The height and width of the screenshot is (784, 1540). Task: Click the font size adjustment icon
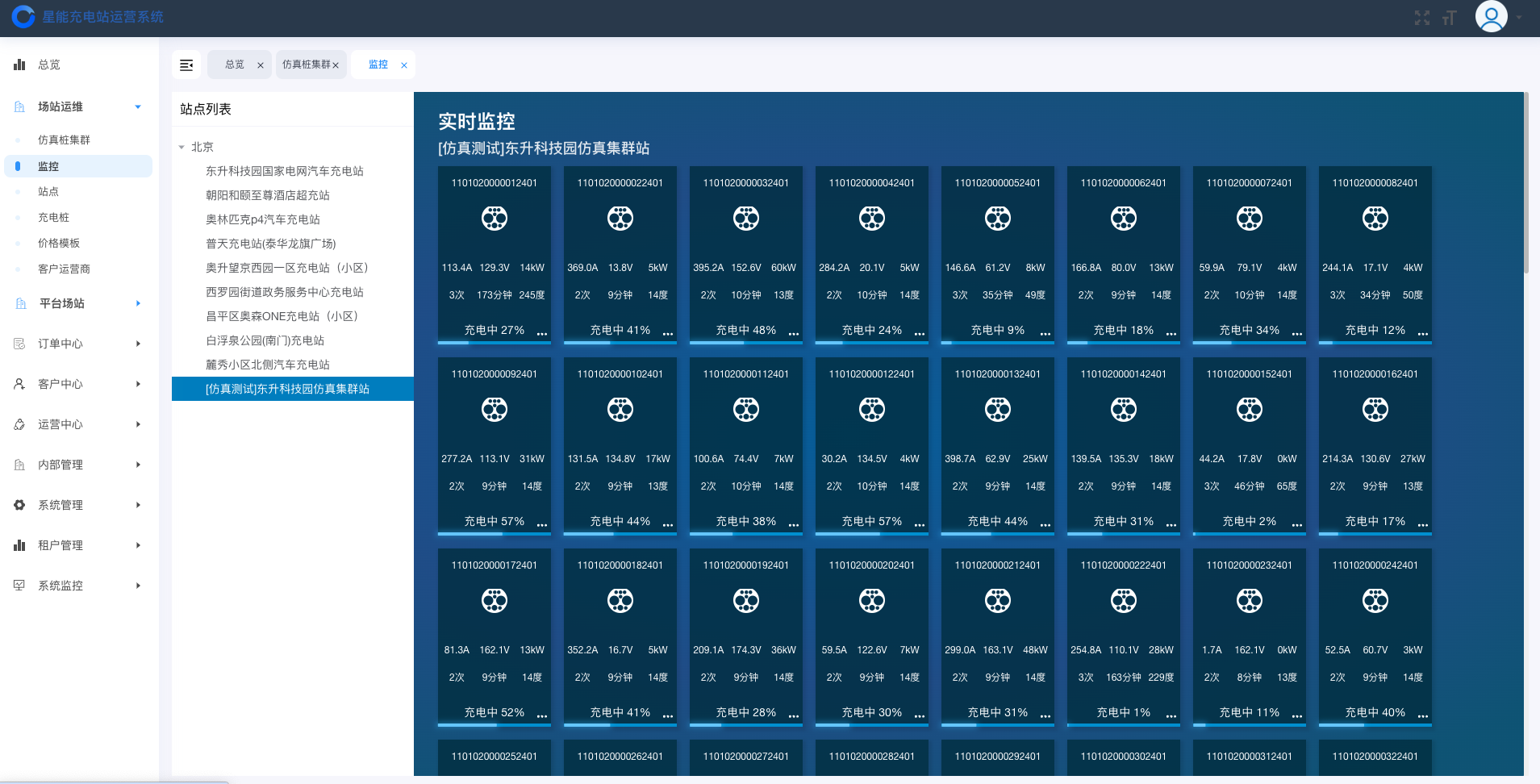click(x=1450, y=18)
